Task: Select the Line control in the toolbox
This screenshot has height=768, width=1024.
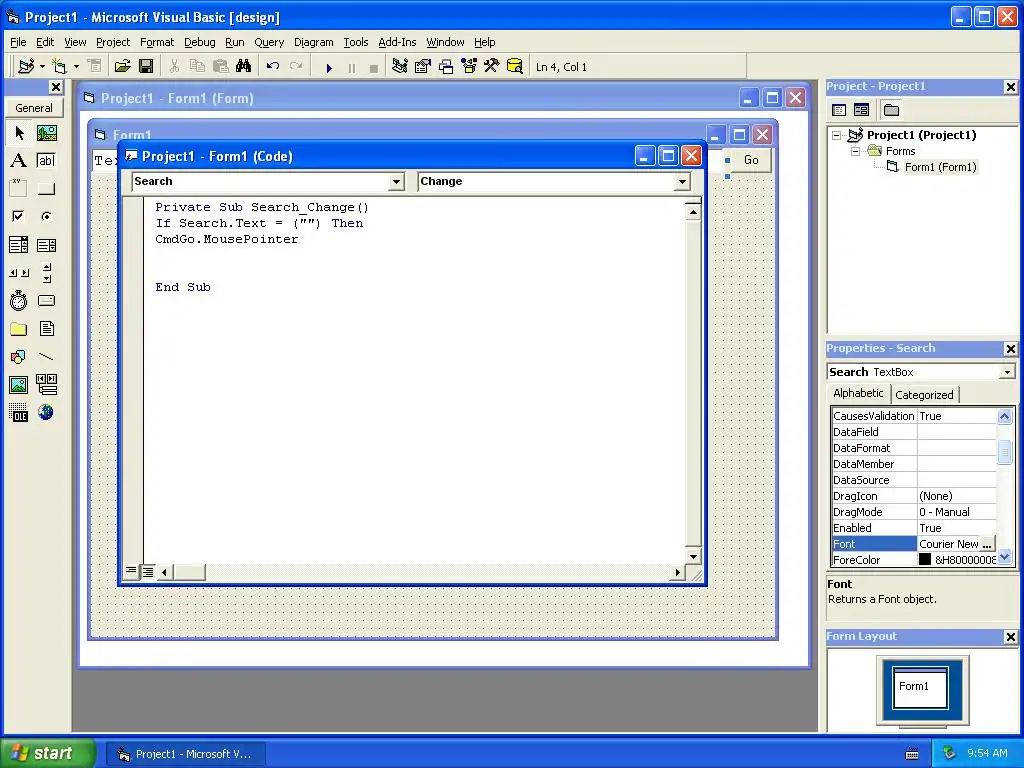Action: (46, 357)
